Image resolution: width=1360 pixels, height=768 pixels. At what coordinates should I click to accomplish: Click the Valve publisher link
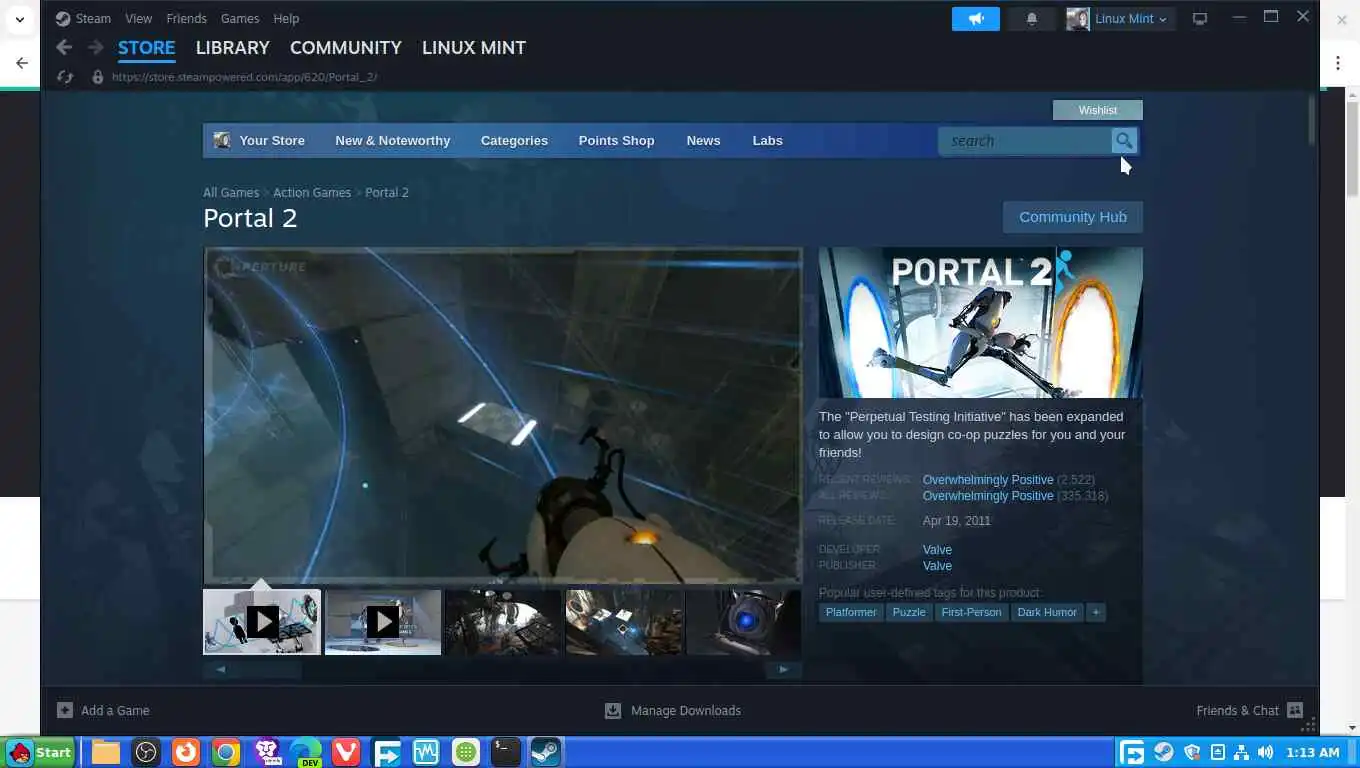937,566
